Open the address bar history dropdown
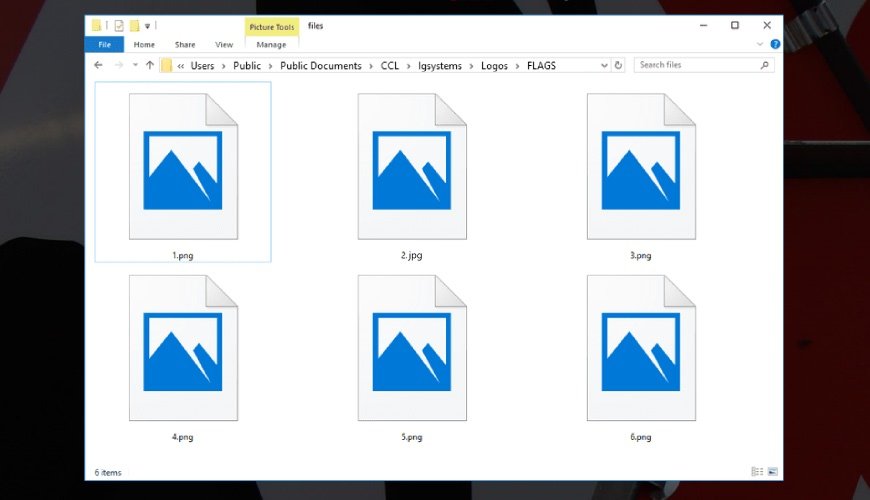Screen dimensions: 870x500 tap(604, 65)
